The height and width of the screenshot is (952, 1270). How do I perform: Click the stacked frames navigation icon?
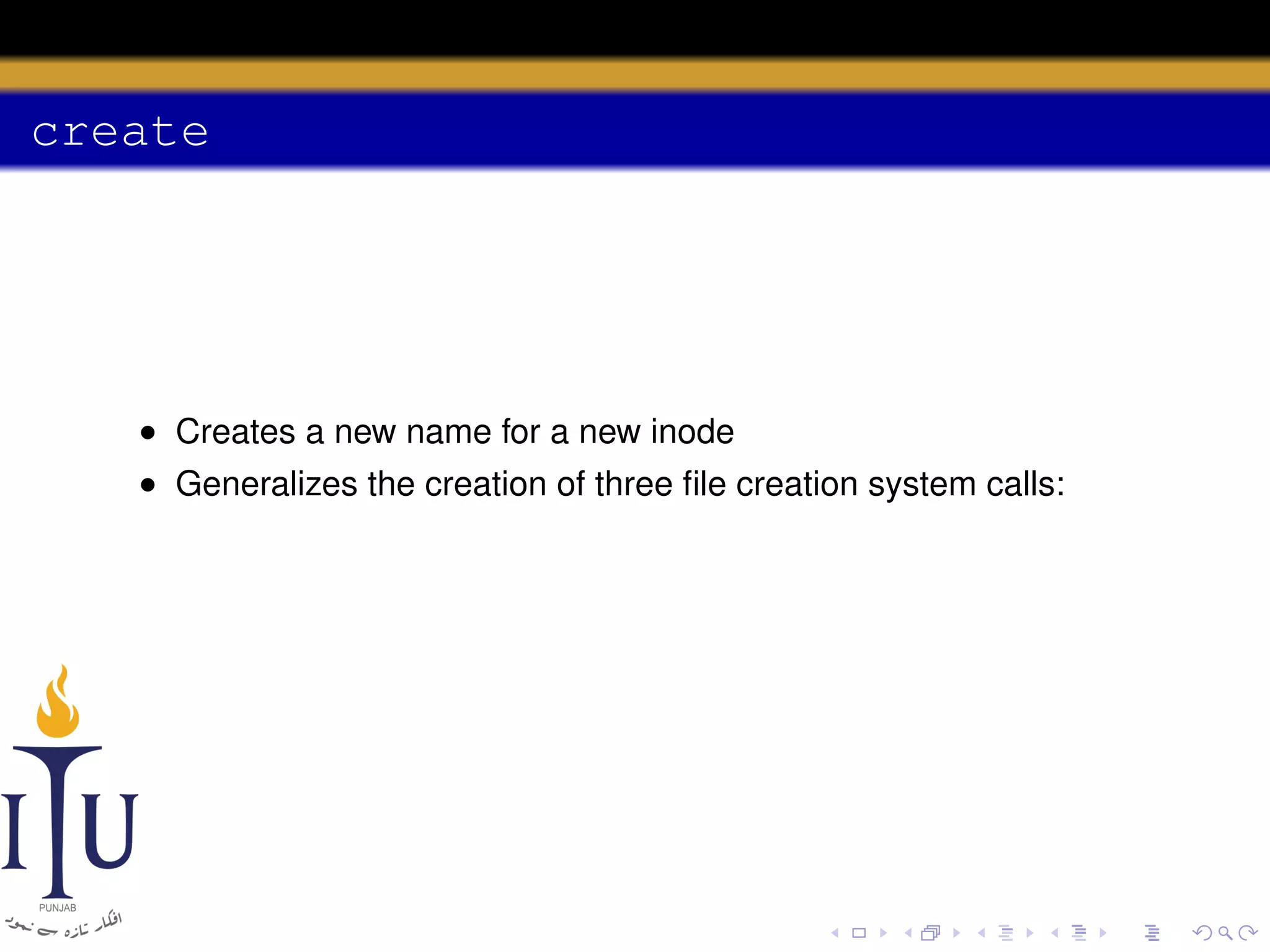coord(931,933)
